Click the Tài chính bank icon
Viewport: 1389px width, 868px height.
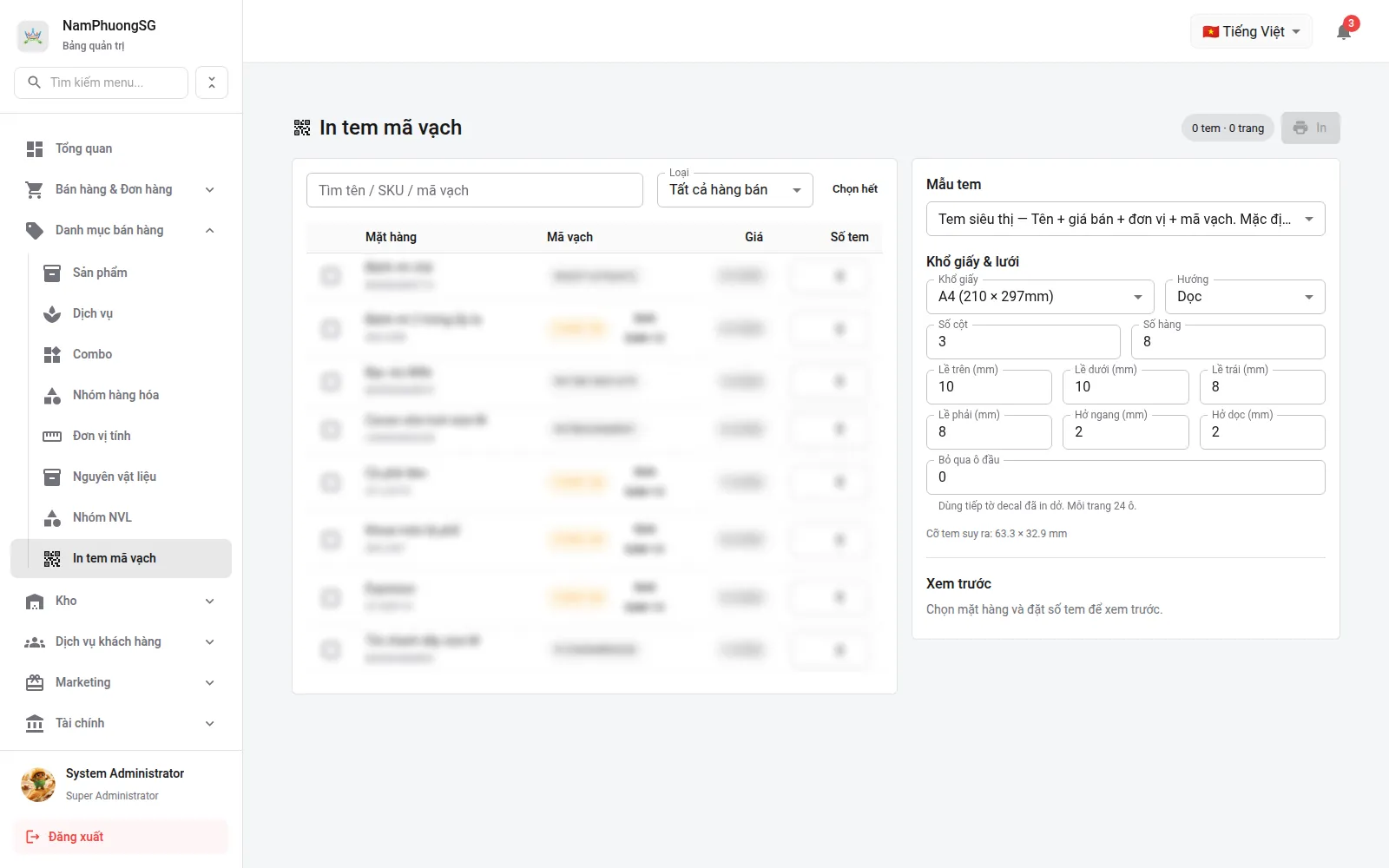35,724
